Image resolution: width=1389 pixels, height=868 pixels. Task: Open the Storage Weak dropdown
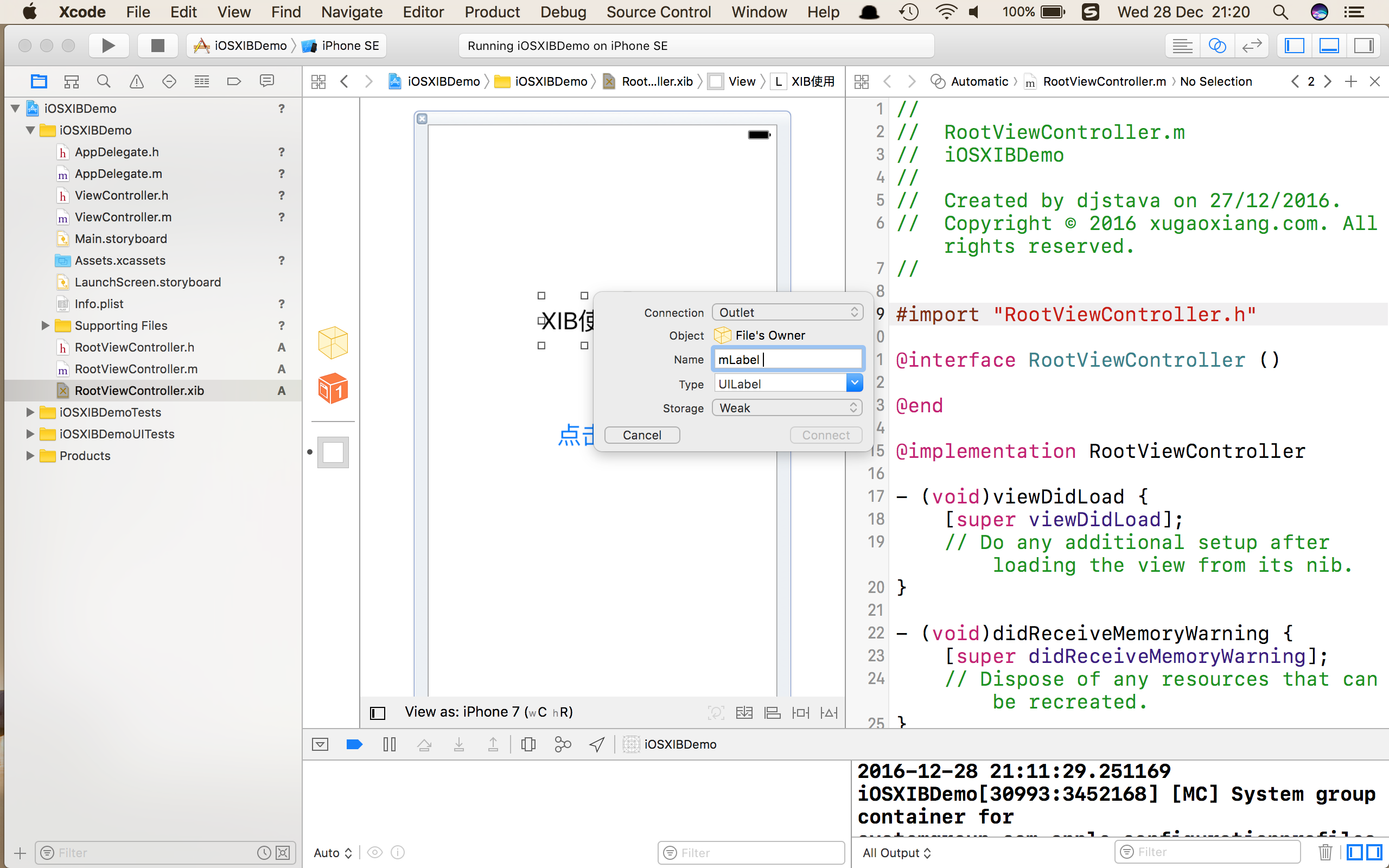[x=787, y=407]
